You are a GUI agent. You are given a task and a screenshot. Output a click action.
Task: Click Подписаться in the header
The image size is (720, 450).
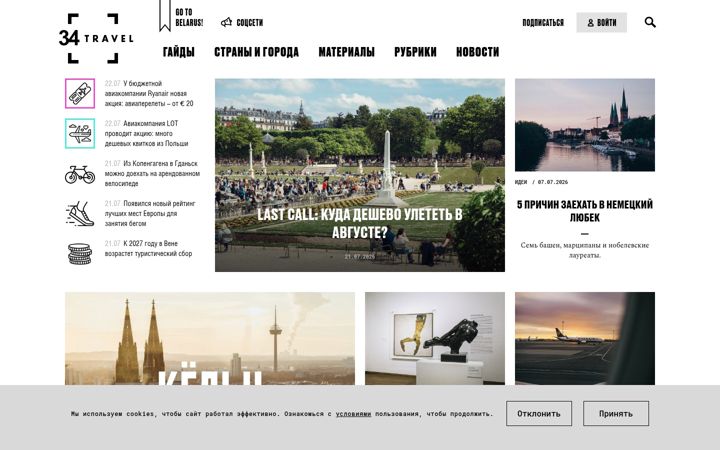pos(543,22)
